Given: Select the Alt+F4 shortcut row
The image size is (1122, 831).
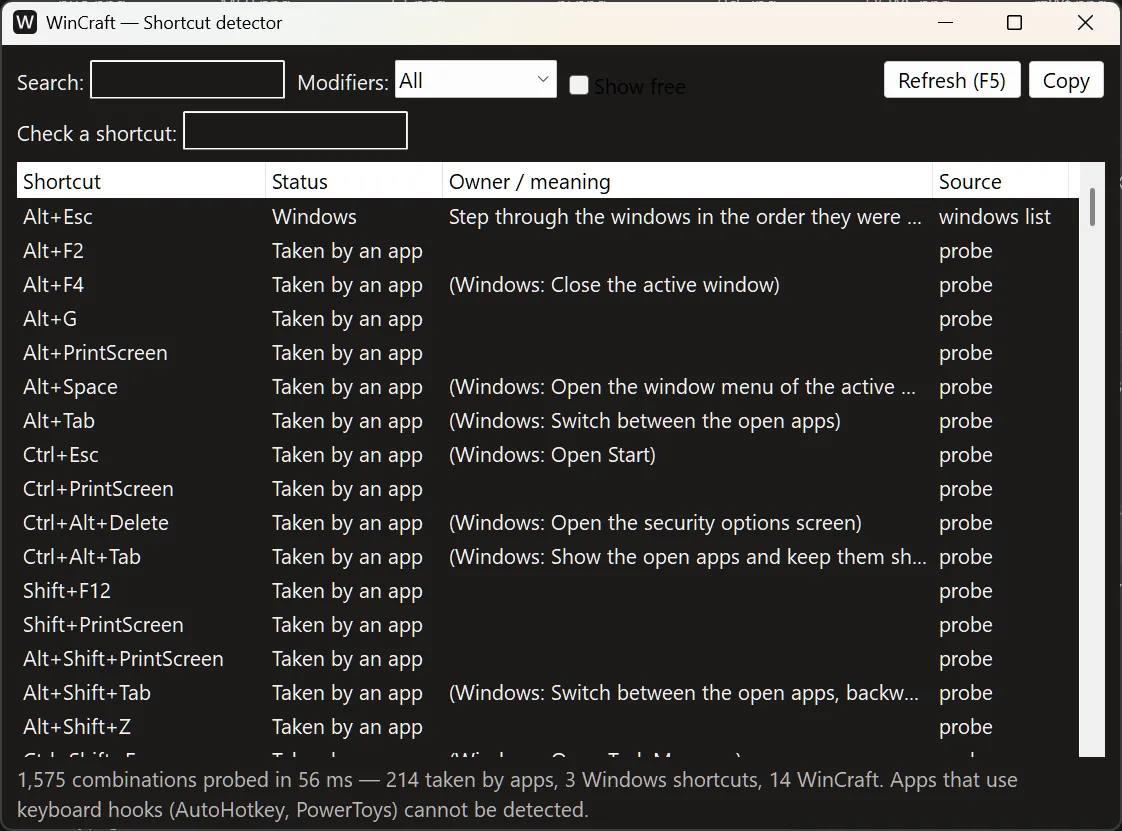Looking at the screenshot, I should 547,285.
